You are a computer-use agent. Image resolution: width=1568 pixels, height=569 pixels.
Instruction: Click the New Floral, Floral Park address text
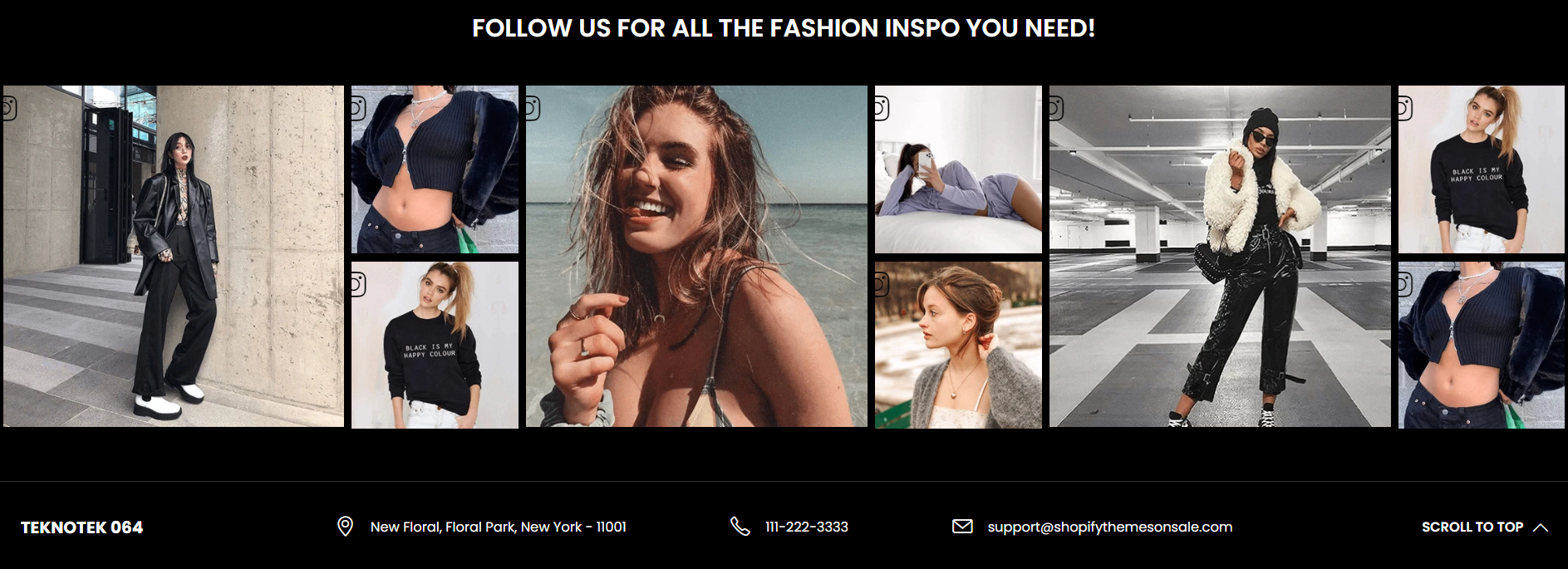[x=498, y=527]
